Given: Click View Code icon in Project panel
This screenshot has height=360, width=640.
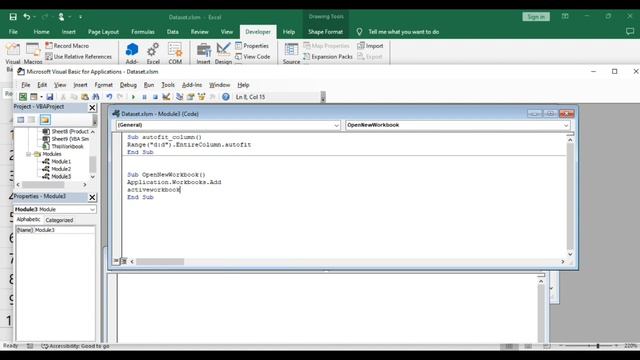Looking at the screenshot, I should (20, 120).
